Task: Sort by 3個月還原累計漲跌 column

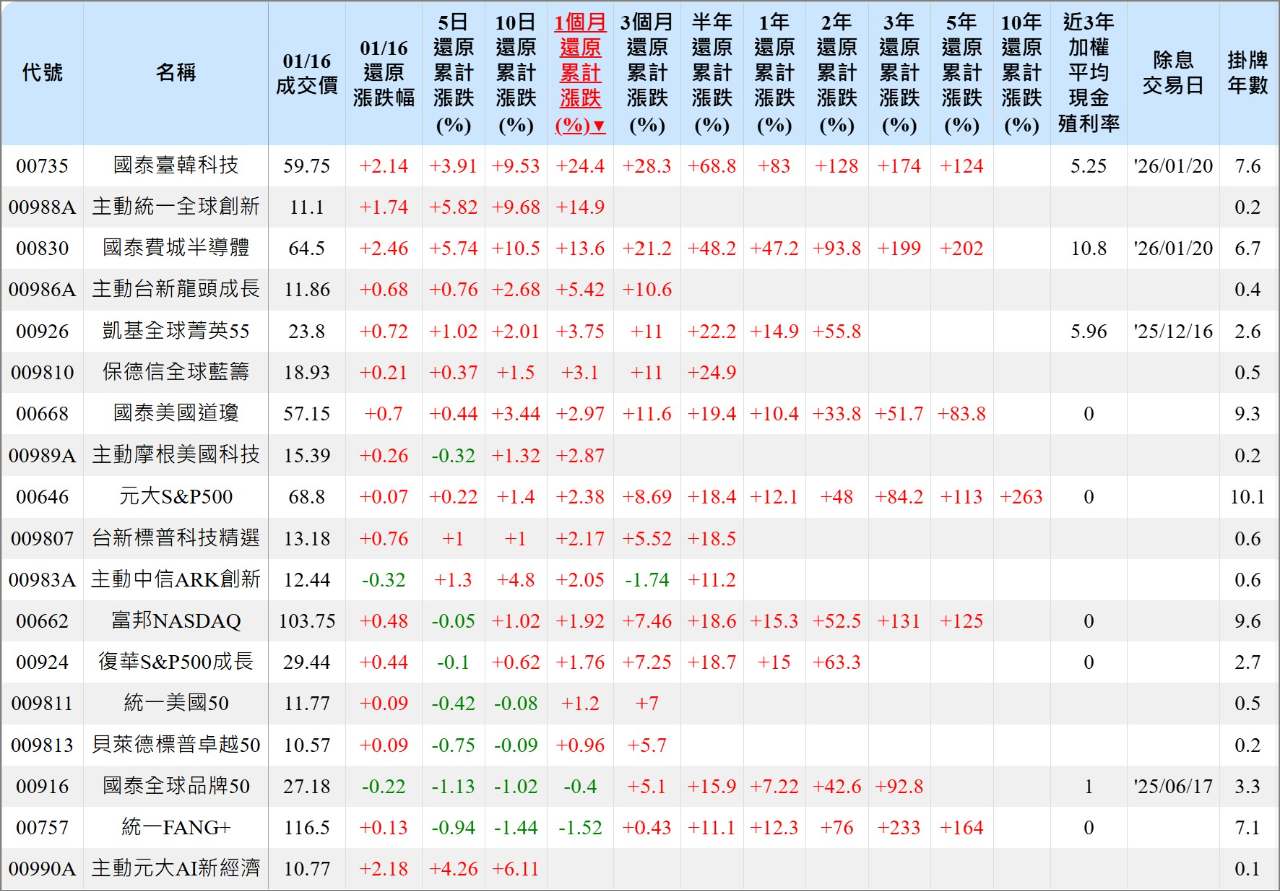Action: click(x=646, y=70)
